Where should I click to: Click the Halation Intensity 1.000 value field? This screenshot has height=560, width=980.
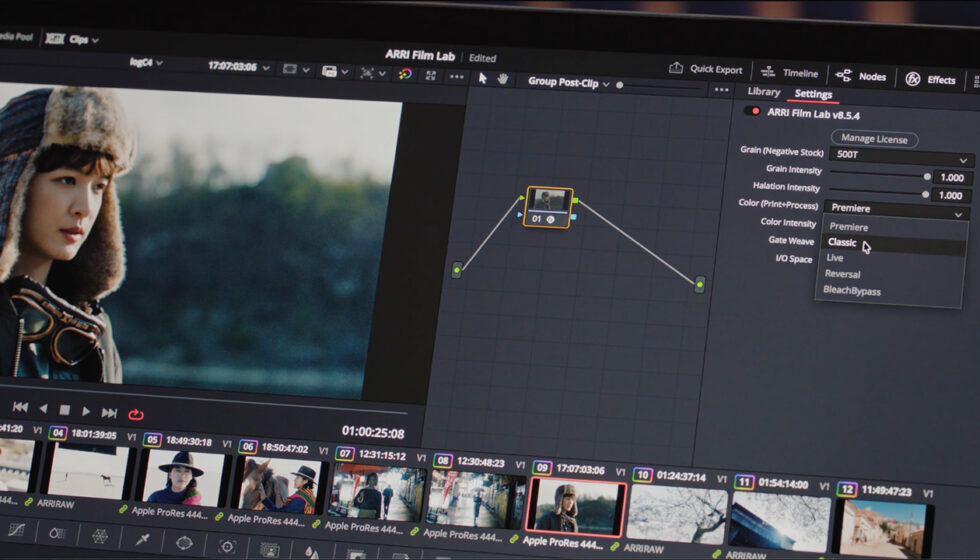(x=951, y=195)
